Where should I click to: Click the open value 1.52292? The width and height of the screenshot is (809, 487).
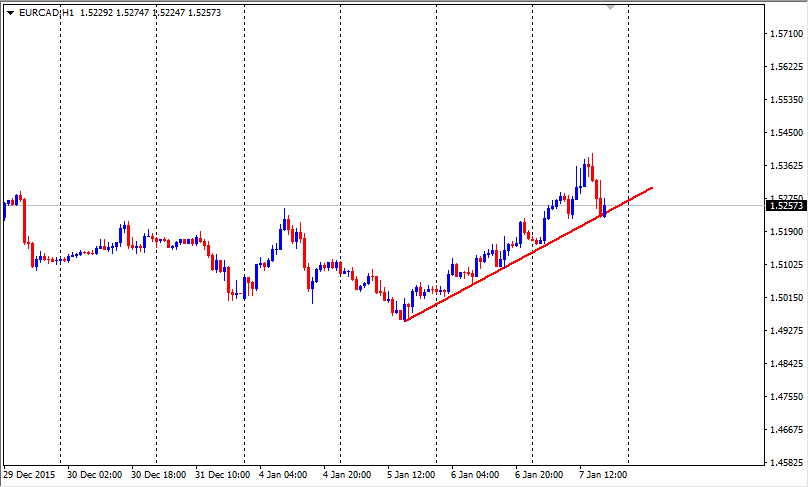[x=96, y=13]
